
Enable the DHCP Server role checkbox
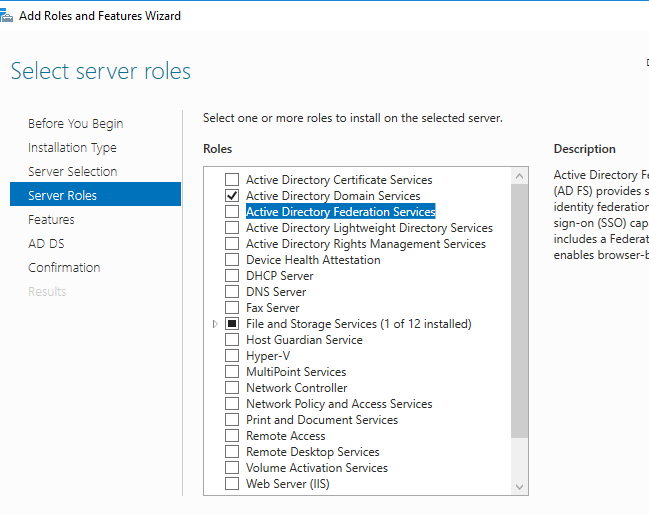pos(232,276)
